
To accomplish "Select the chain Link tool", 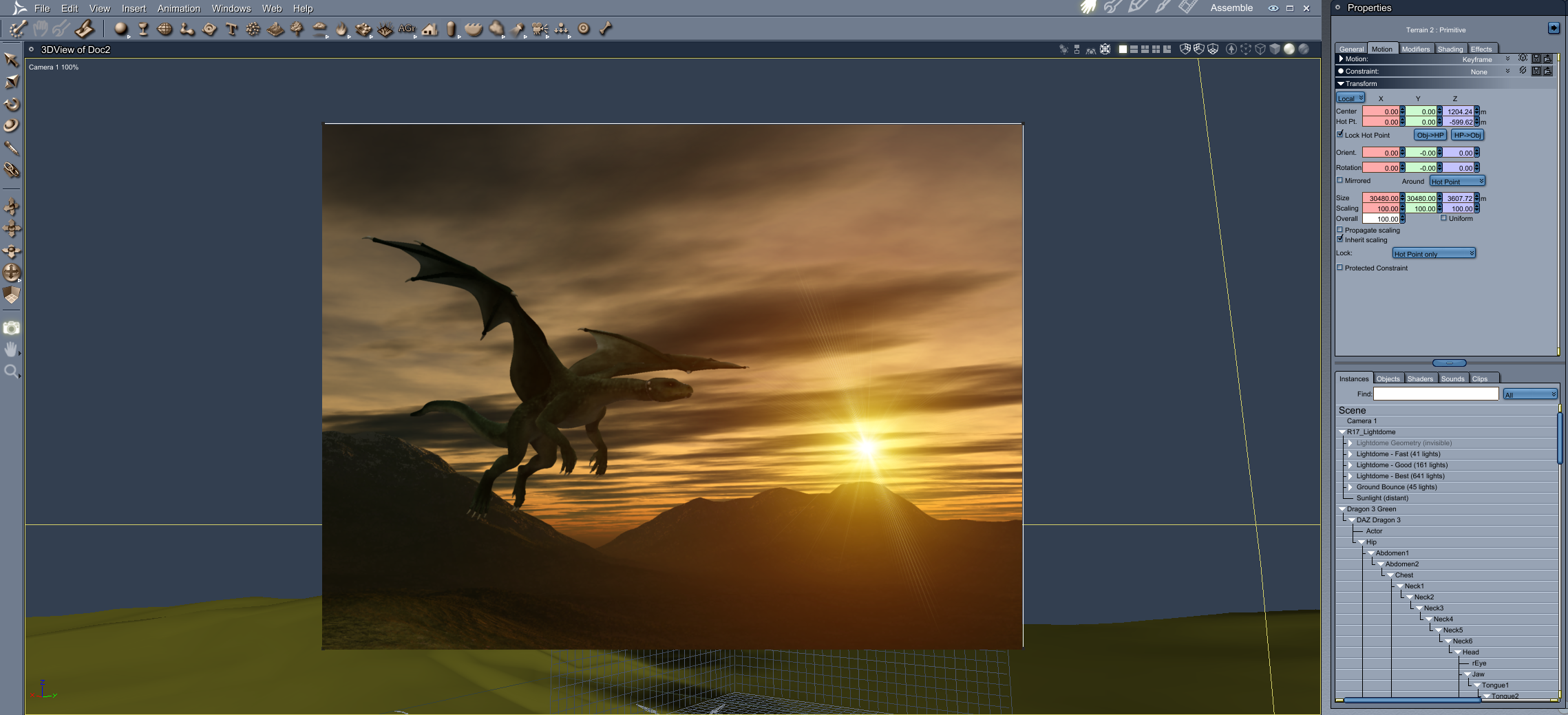I will pos(12,170).
